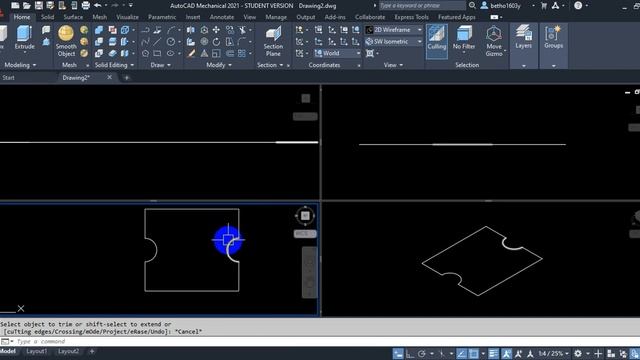The height and width of the screenshot is (360, 640).
Task: Switch to the Annotate ribbon tab
Action: point(222,17)
